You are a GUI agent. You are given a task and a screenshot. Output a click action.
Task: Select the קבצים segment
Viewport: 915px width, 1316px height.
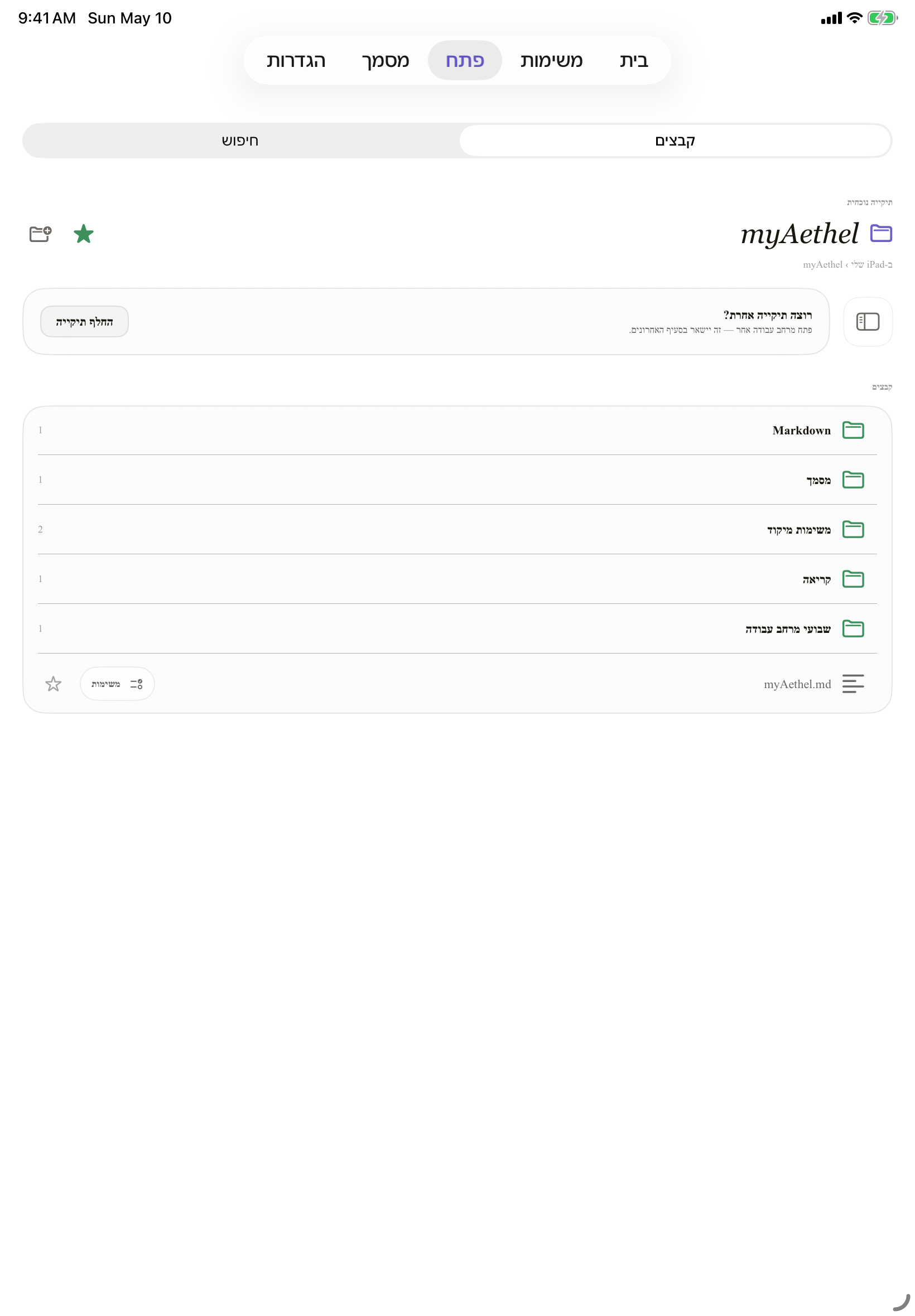(675, 141)
